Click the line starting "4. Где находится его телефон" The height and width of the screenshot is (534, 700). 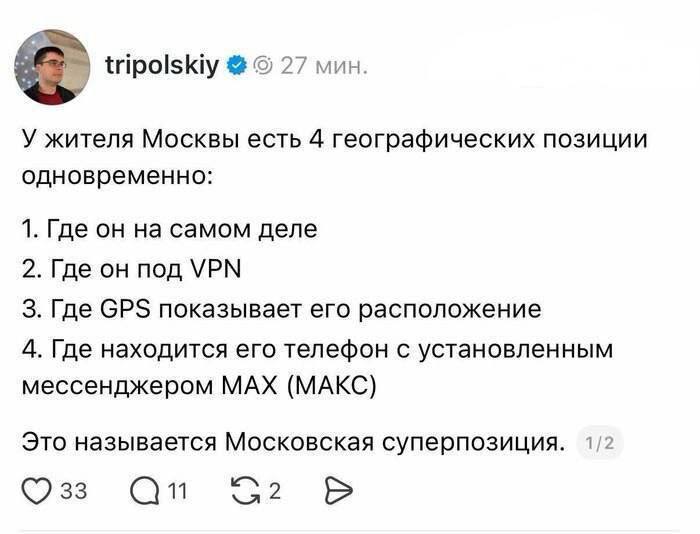click(x=316, y=349)
